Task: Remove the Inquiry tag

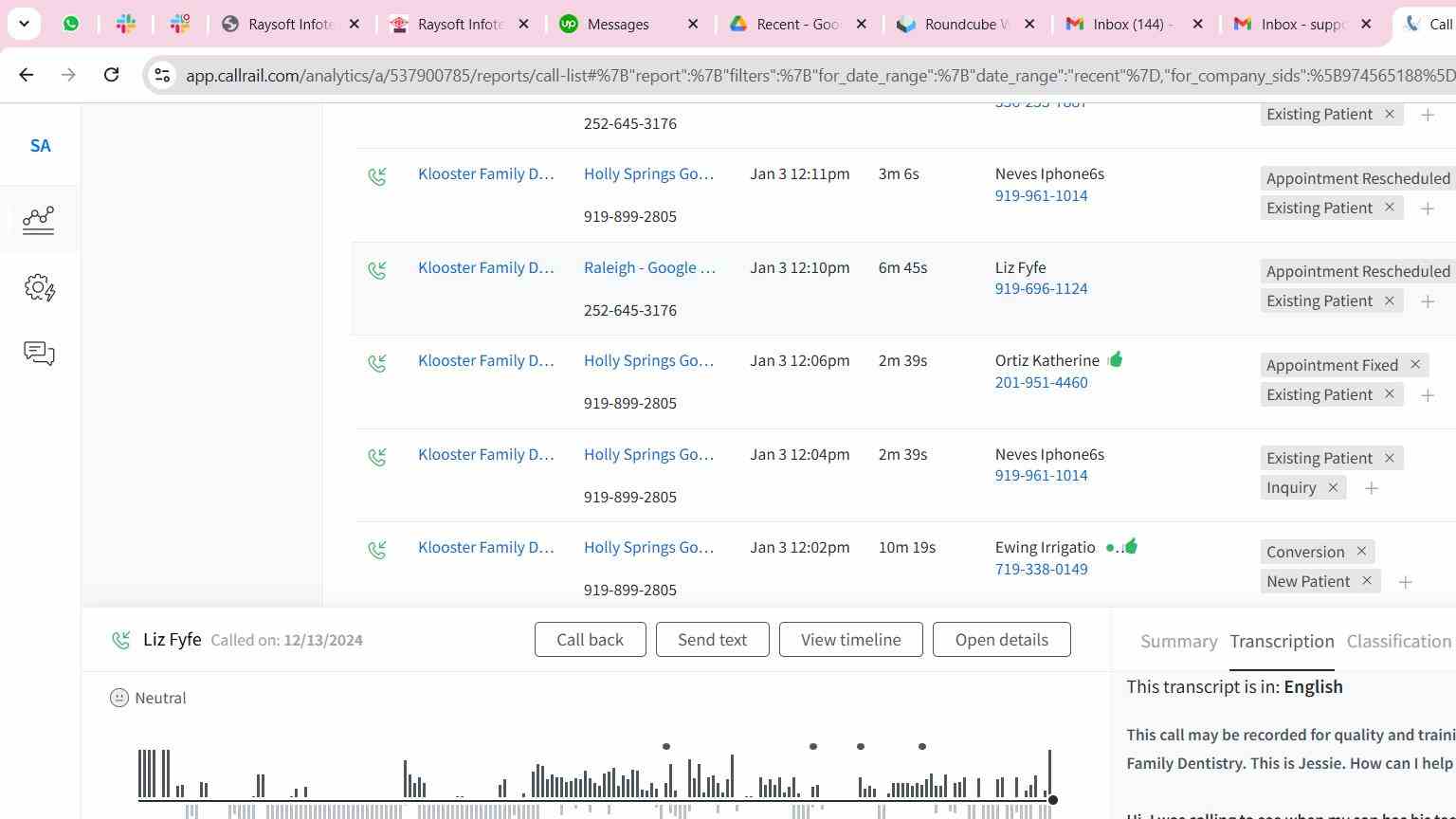Action: pyautogui.click(x=1332, y=487)
